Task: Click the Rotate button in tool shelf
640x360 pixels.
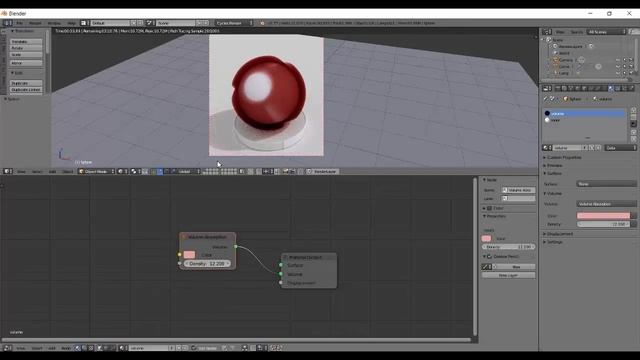Action: click(26, 48)
